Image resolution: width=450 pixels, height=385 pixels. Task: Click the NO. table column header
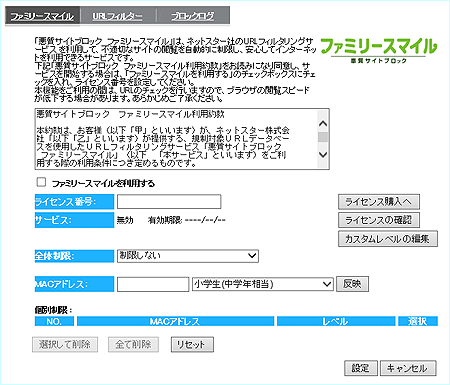click(x=54, y=321)
